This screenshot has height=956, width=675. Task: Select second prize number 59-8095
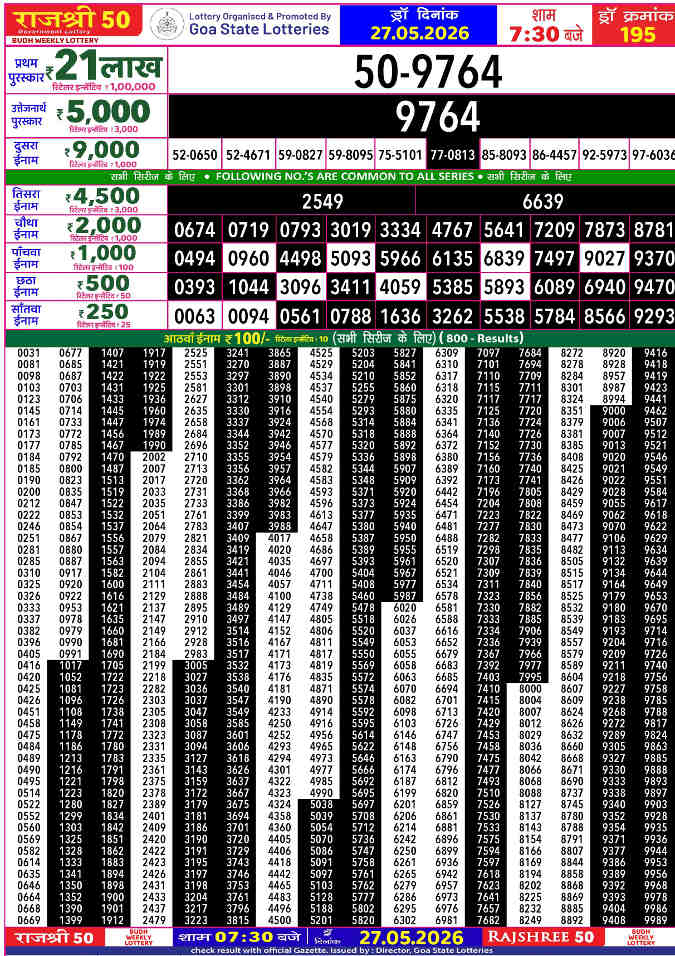point(351,155)
